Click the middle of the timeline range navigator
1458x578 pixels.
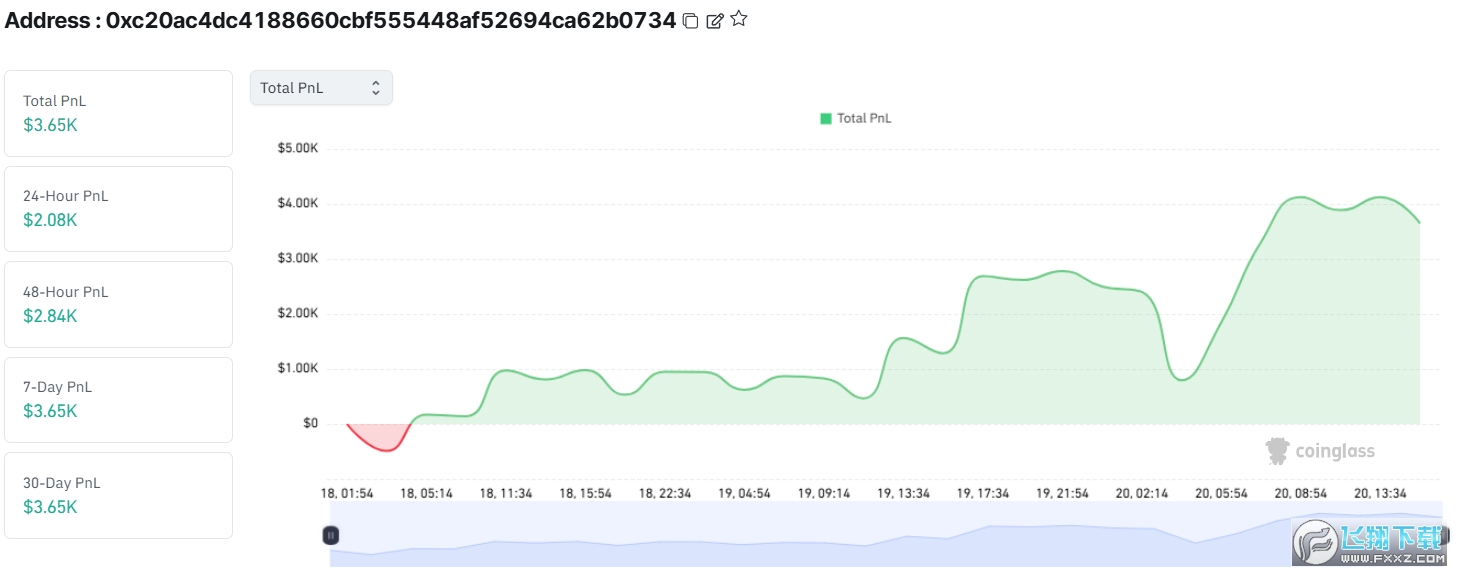(x=885, y=536)
